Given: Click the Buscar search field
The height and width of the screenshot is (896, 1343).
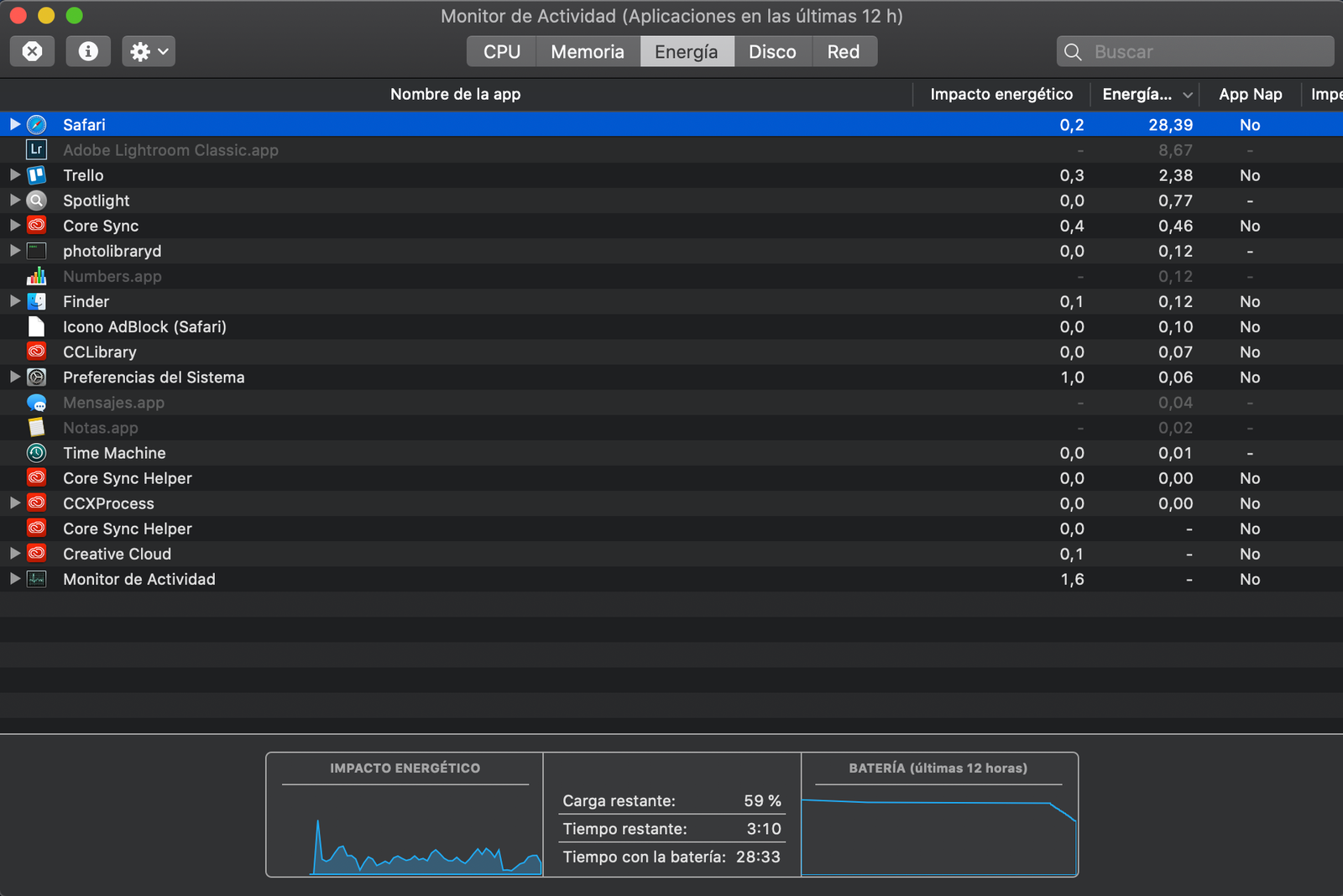Looking at the screenshot, I should point(1195,51).
